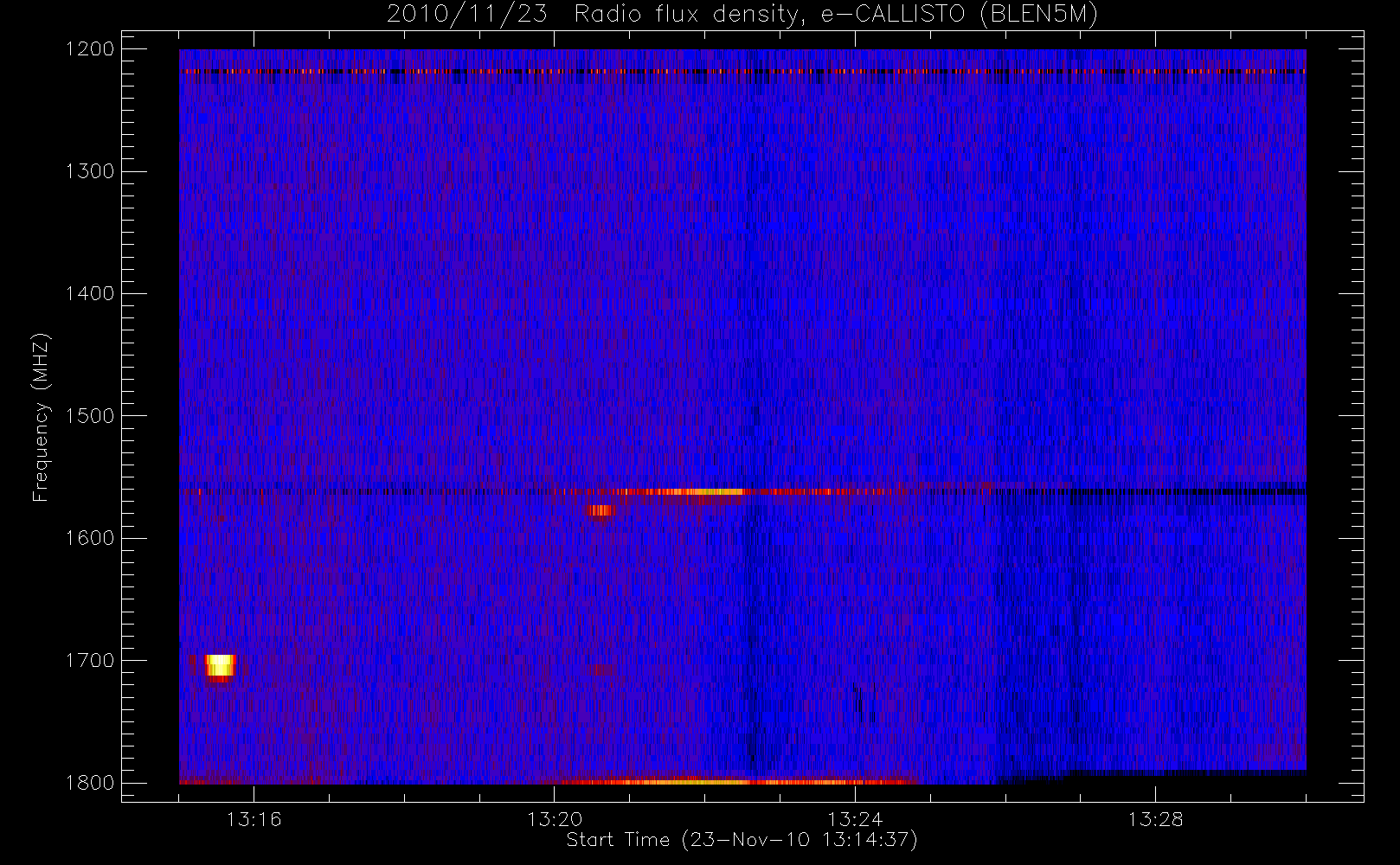Select the 1500 frequency axis label
This screenshot has height=865, width=1400.
pos(90,416)
